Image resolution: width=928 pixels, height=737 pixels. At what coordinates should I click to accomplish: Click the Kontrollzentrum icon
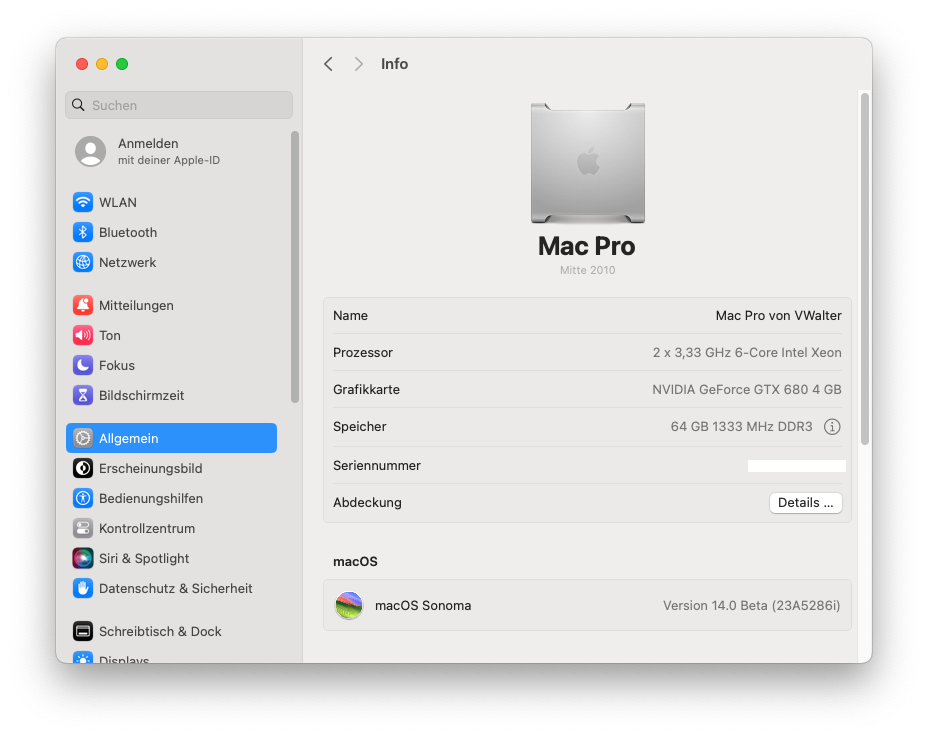[x=83, y=528]
